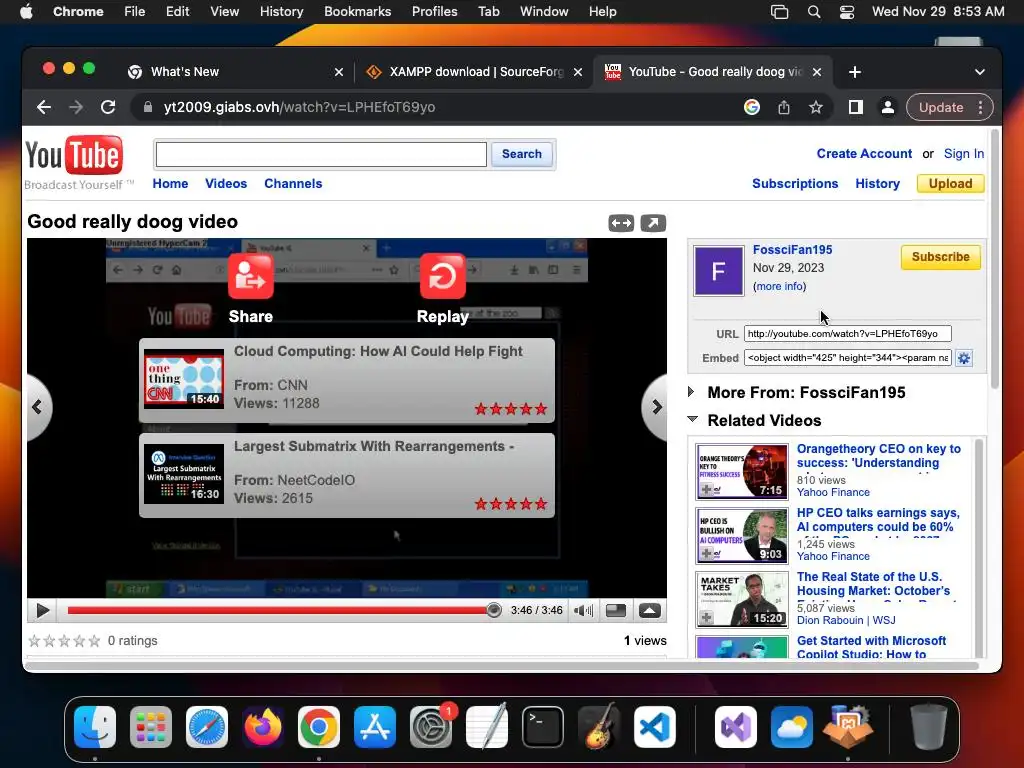The image size is (1024, 768).
Task: Toggle the Chrome side panel icon
Action: pos(856,107)
